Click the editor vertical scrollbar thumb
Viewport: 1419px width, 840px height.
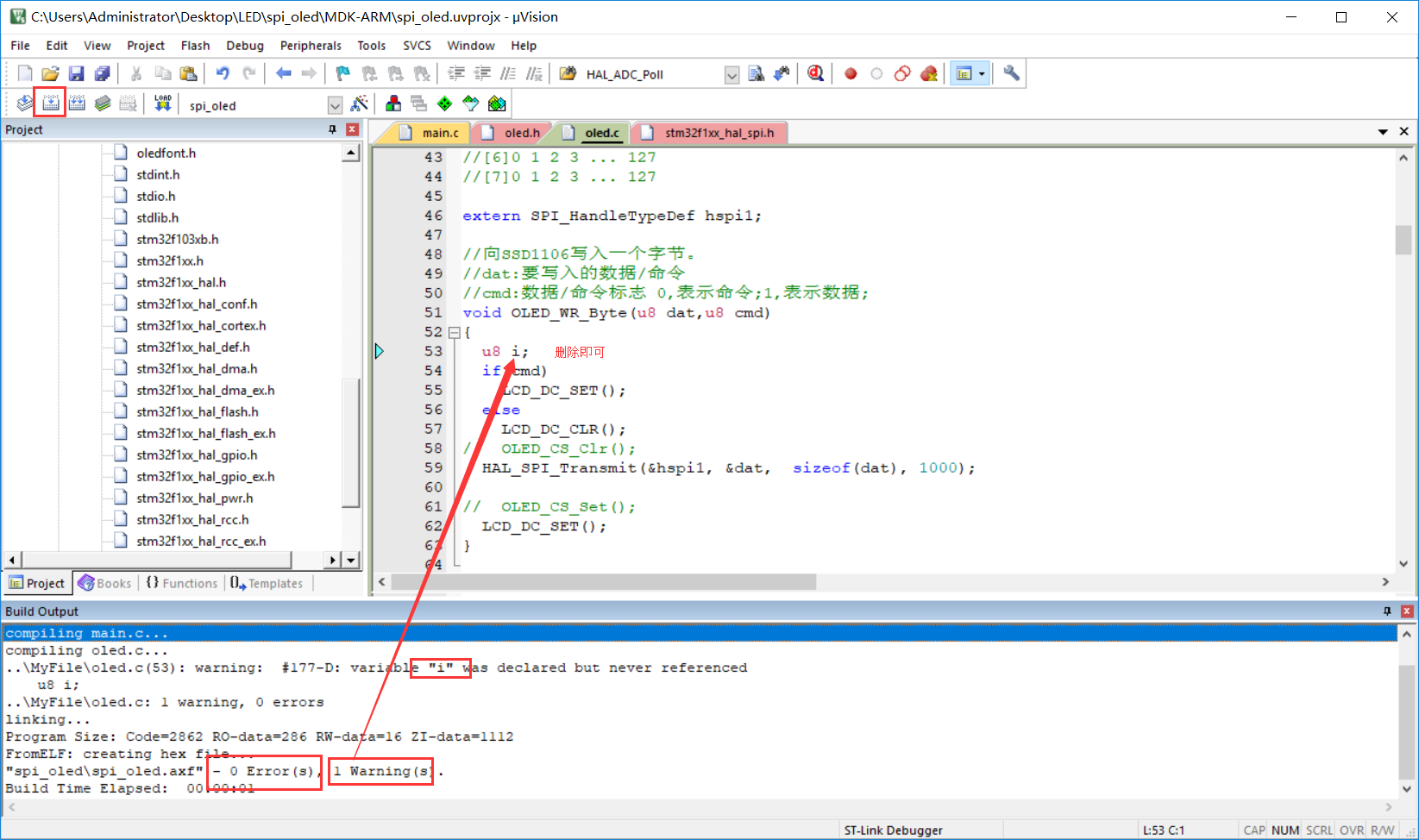click(x=1403, y=240)
